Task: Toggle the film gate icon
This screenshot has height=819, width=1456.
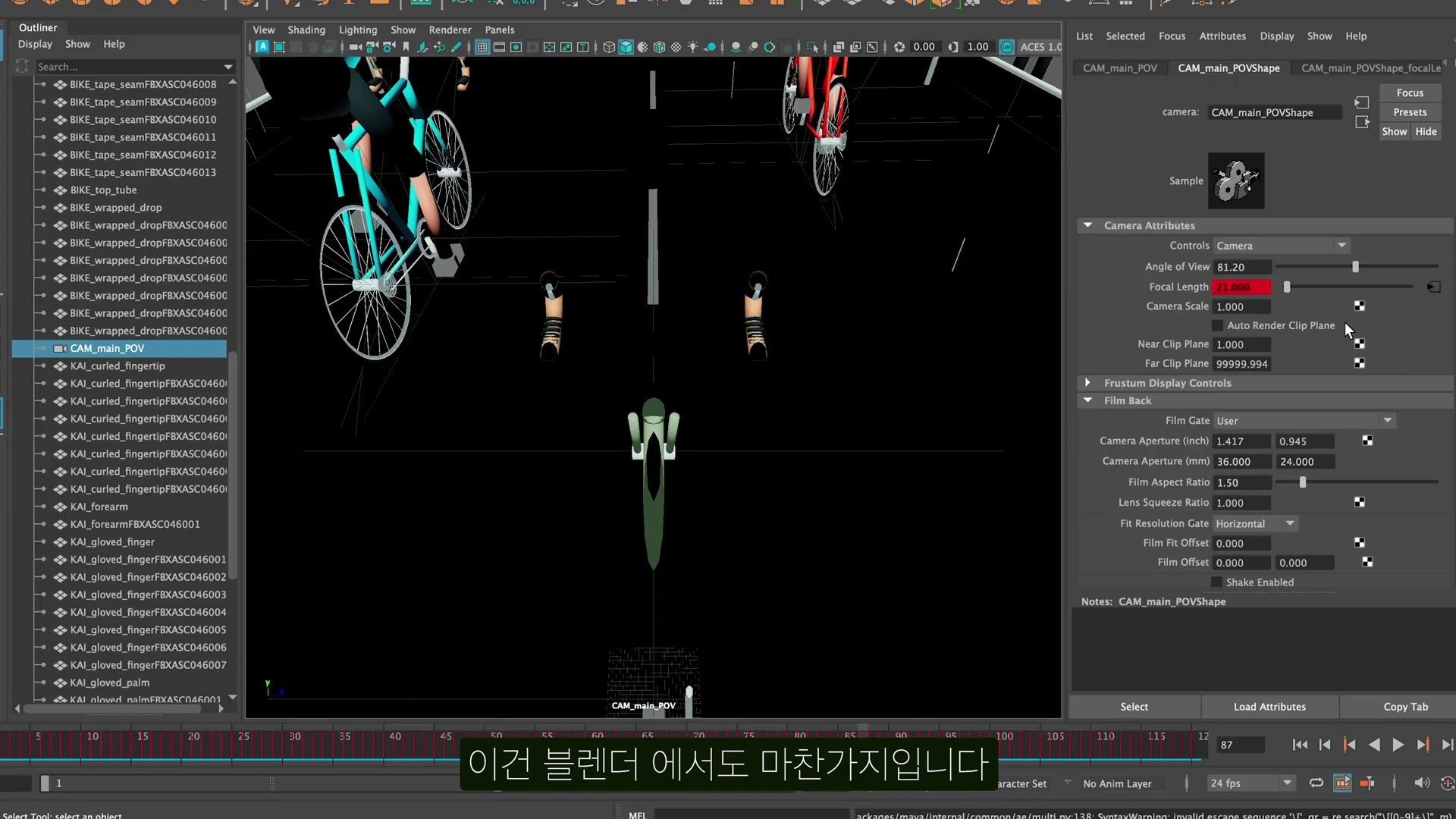Action: click(499, 47)
